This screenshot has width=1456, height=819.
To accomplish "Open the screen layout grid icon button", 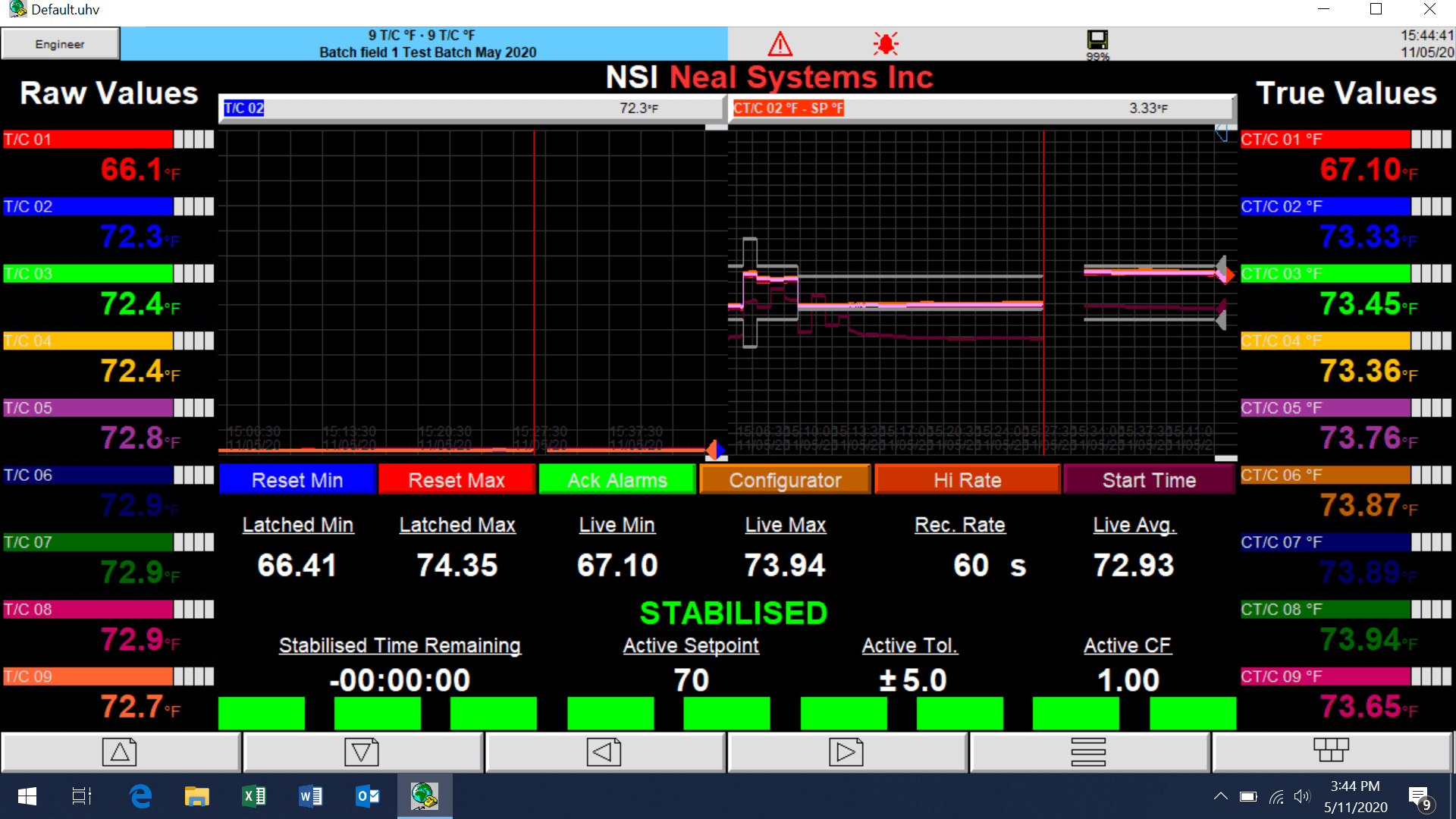I will pyautogui.click(x=1331, y=751).
